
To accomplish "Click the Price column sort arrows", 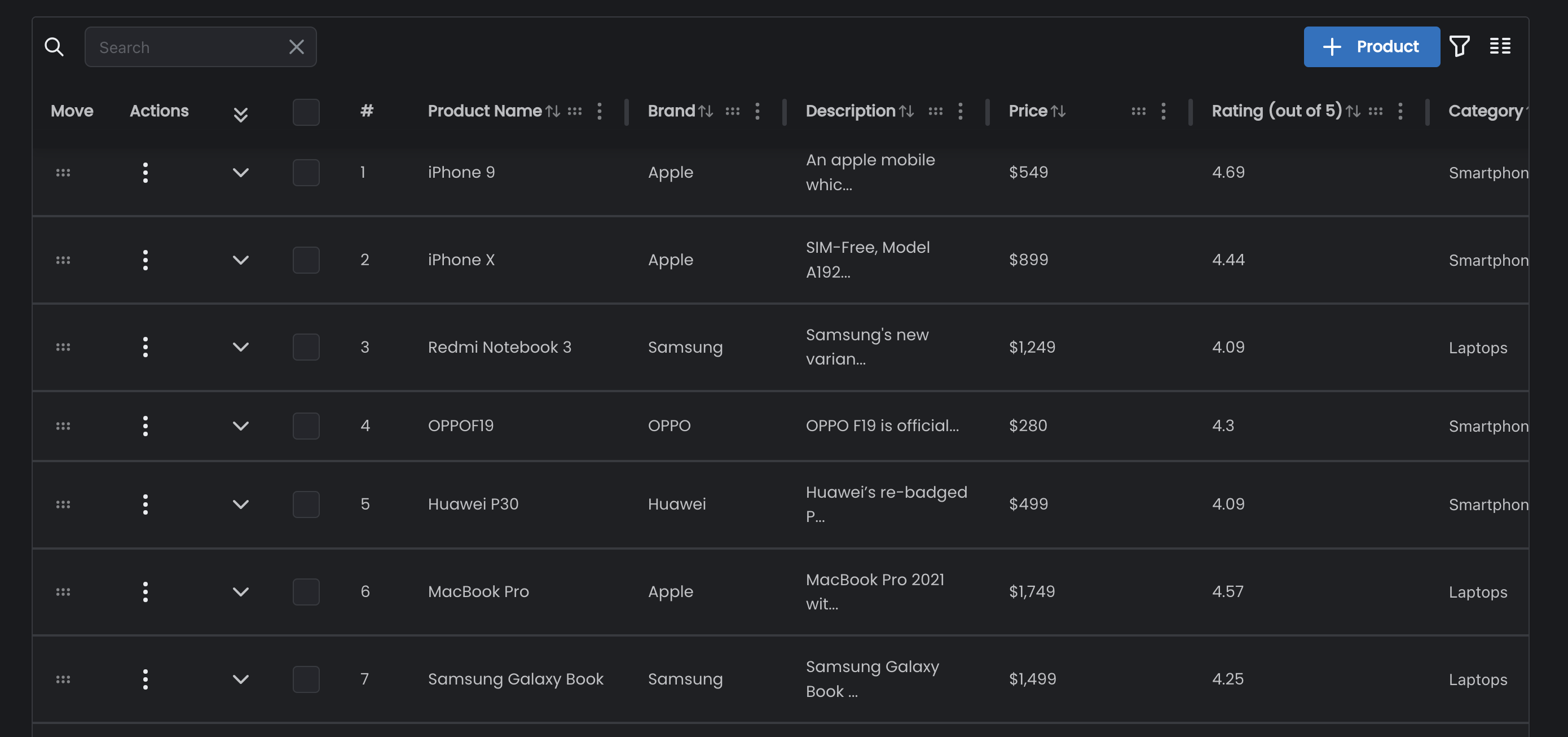I will (1059, 111).
